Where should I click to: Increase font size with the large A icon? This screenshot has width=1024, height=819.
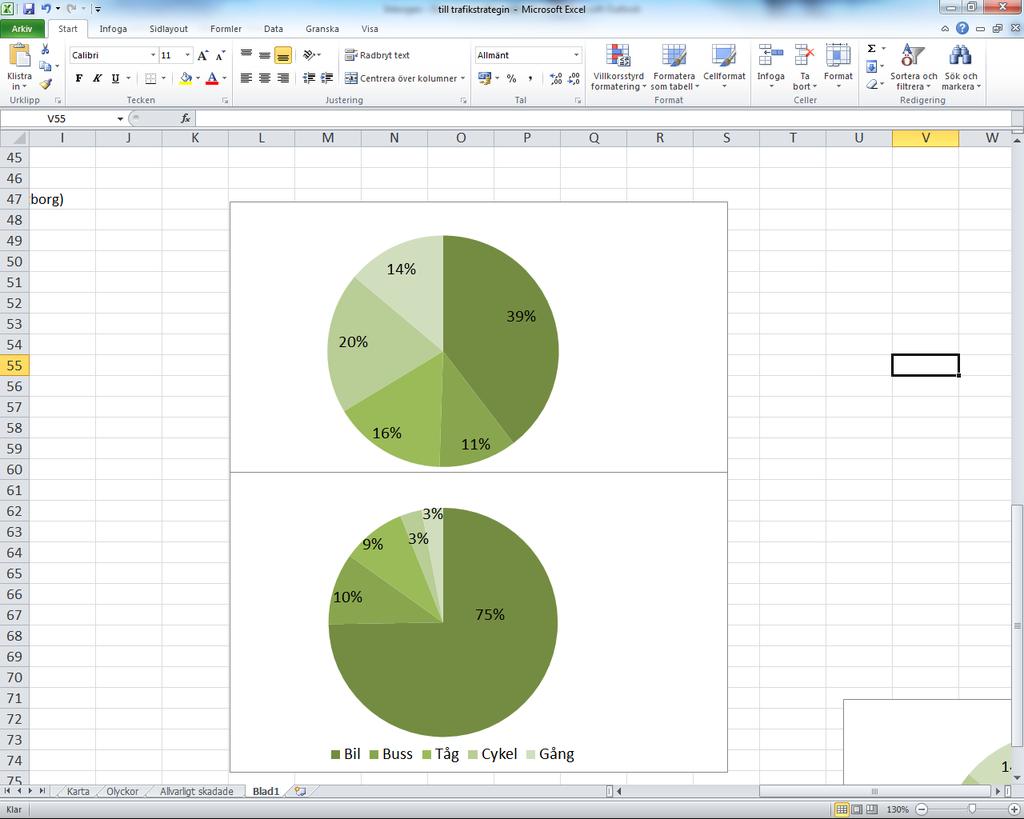tap(203, 56)
